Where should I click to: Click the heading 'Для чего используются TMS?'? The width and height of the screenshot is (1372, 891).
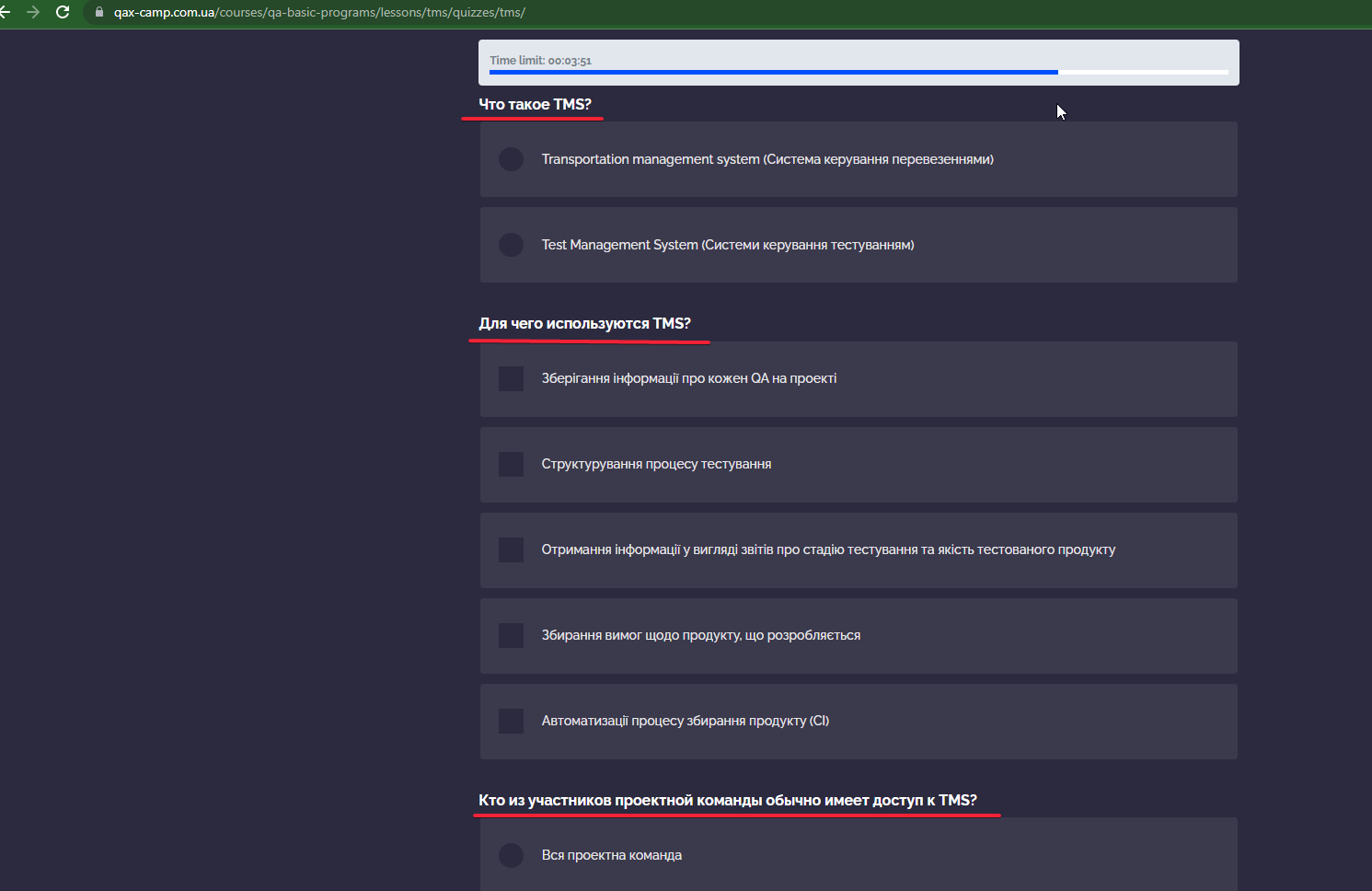pos(584,323)
